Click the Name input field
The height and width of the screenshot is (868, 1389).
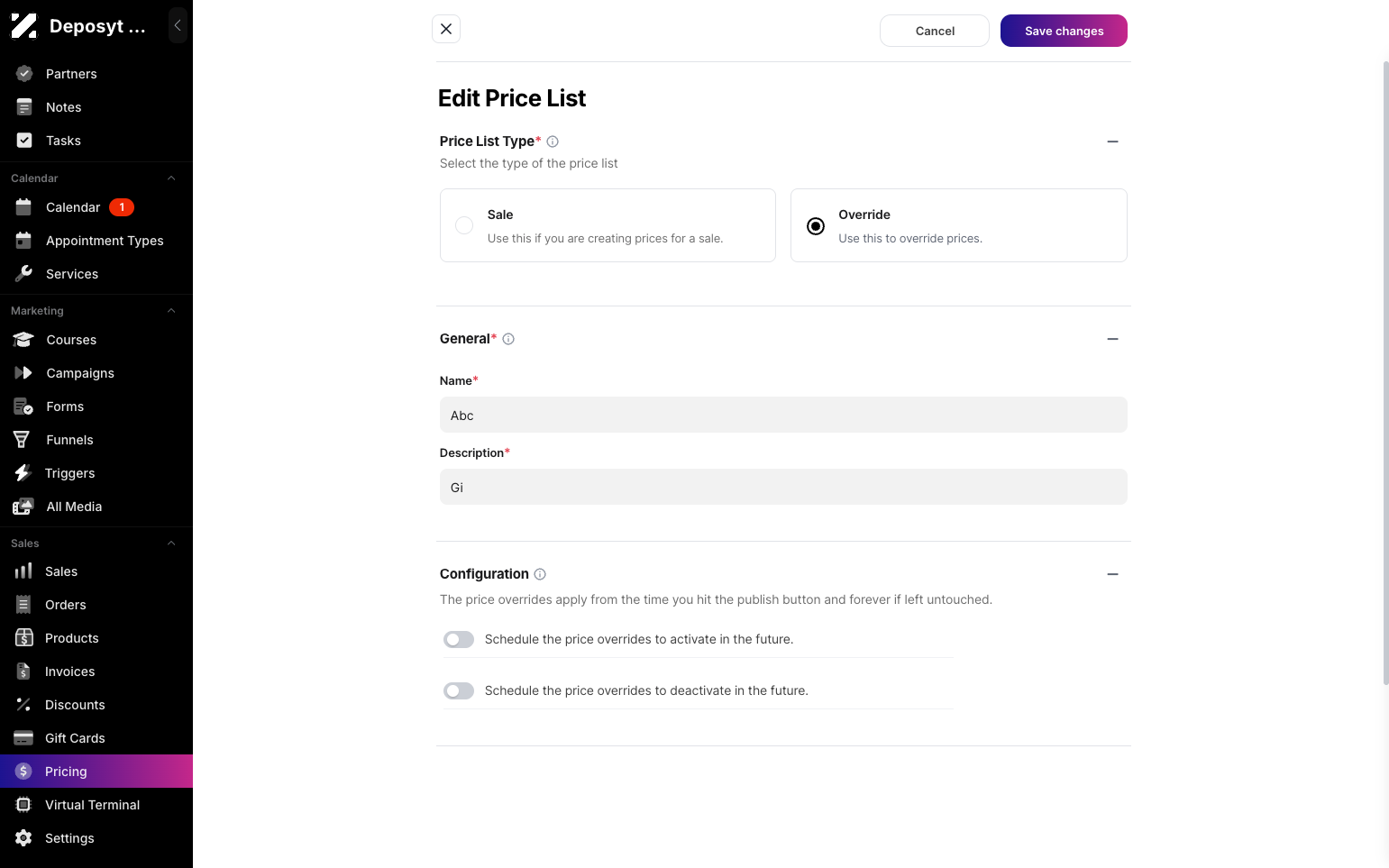(783, 415)
